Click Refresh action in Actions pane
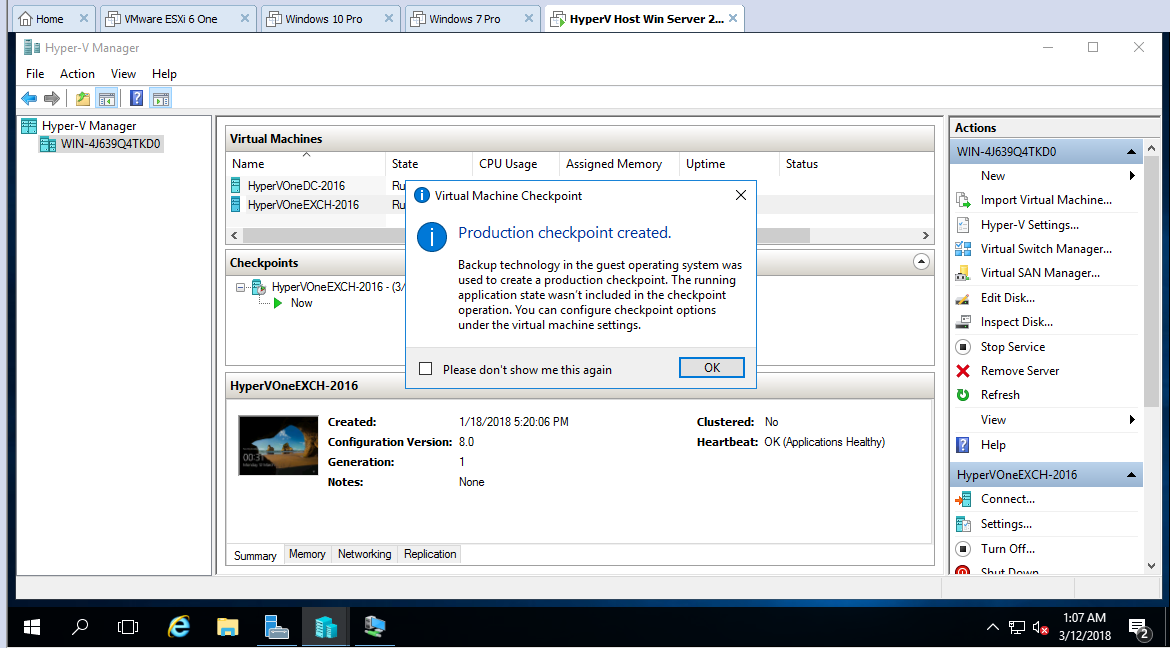This screenshot has width=1170, height=648. pyautogui.click(x=1000, y=395)
